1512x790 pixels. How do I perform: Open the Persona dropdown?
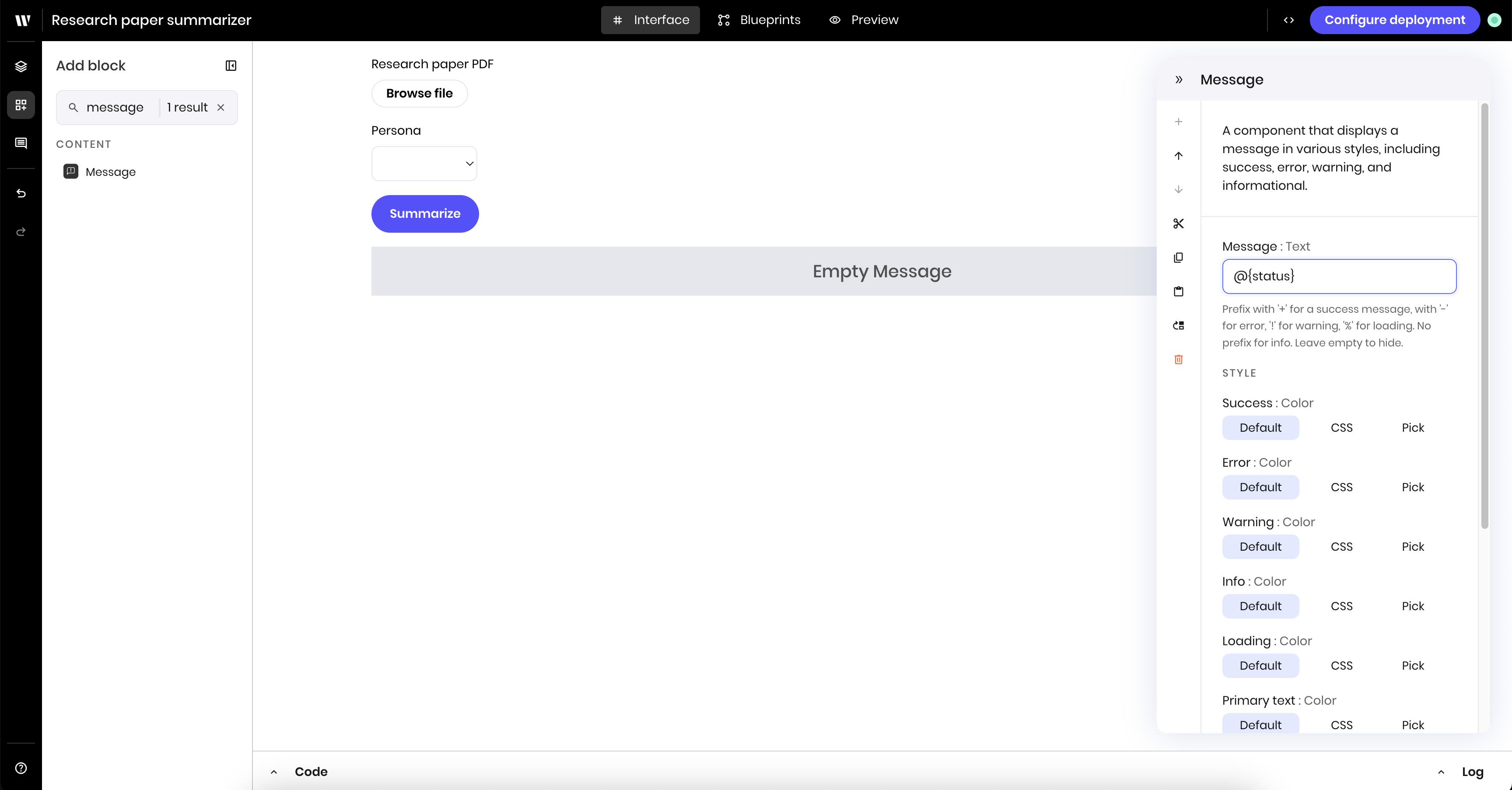click(424, 164)
